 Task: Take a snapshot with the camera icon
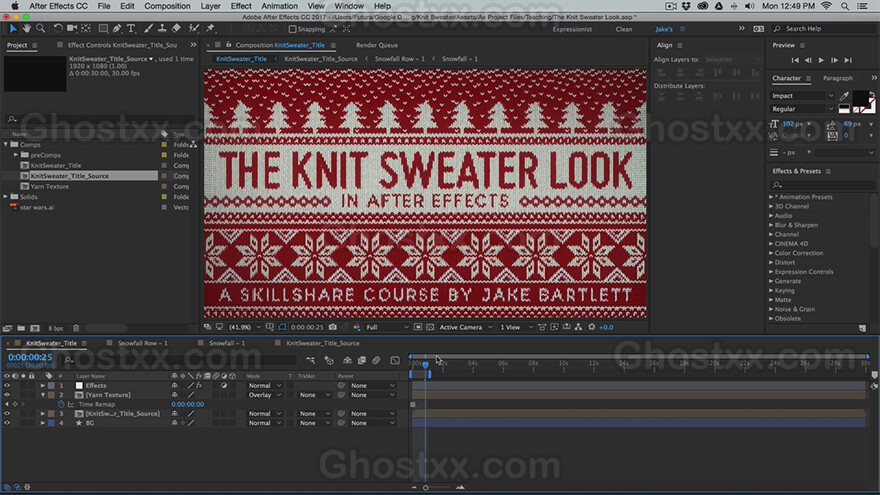click(333, 327)
